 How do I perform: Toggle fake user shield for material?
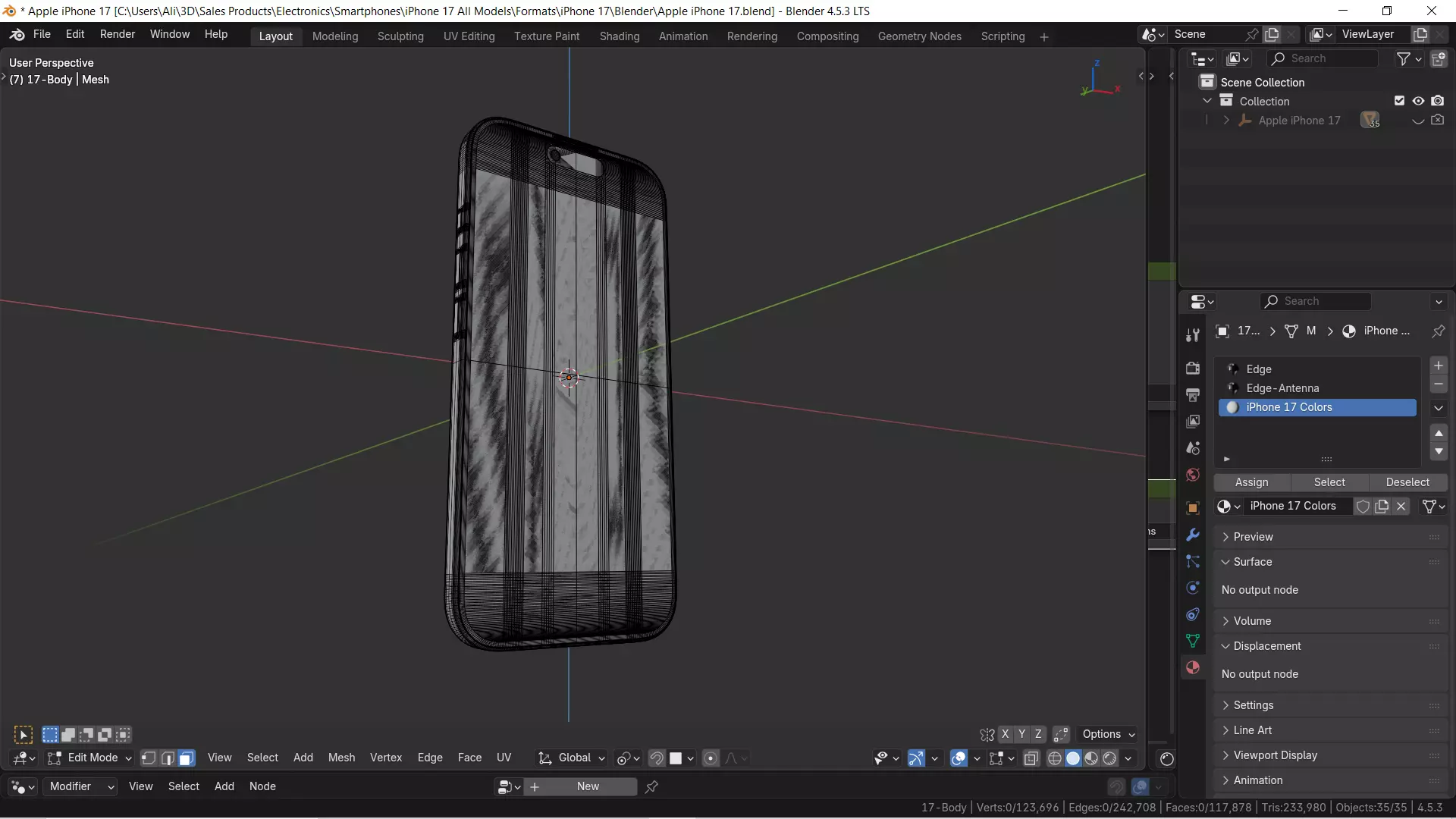tap(1363, 507)
